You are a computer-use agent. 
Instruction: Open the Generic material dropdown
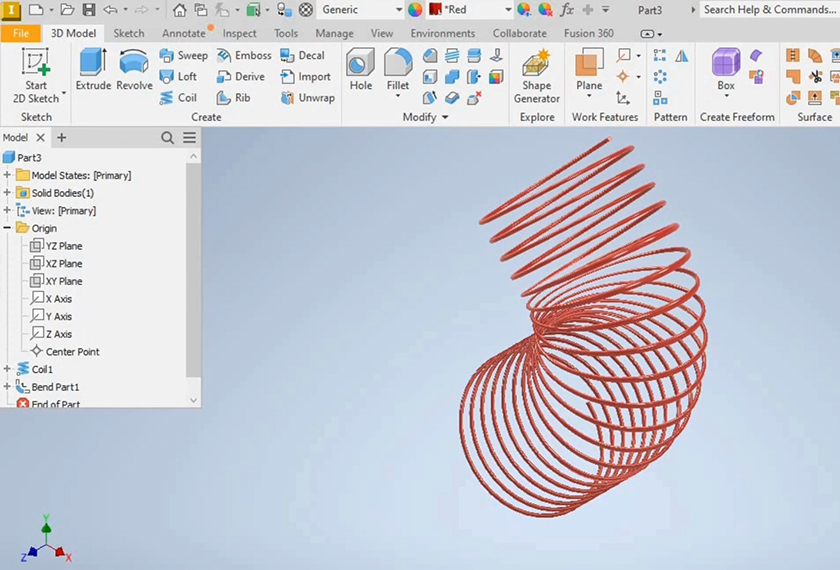[399, 10]
